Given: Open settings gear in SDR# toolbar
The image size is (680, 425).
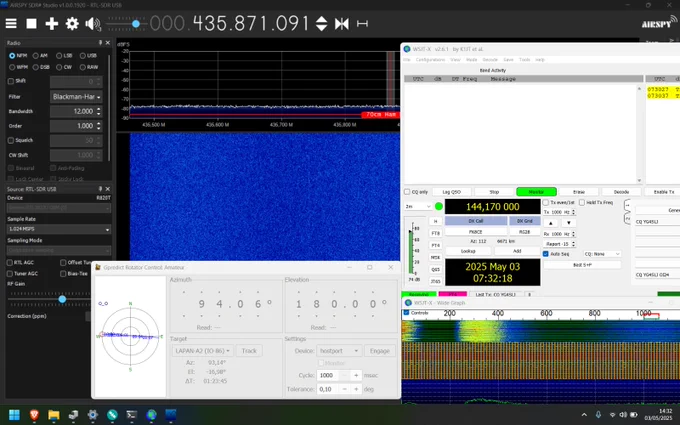Looking at the screenshot, I should 72,23.
